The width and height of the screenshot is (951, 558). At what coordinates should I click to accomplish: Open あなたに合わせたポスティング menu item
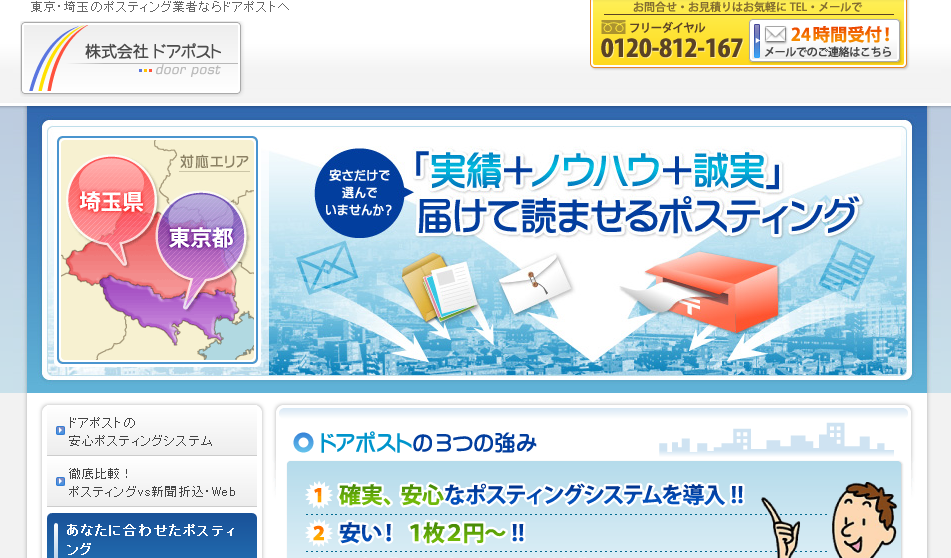(x=152, y=537)
